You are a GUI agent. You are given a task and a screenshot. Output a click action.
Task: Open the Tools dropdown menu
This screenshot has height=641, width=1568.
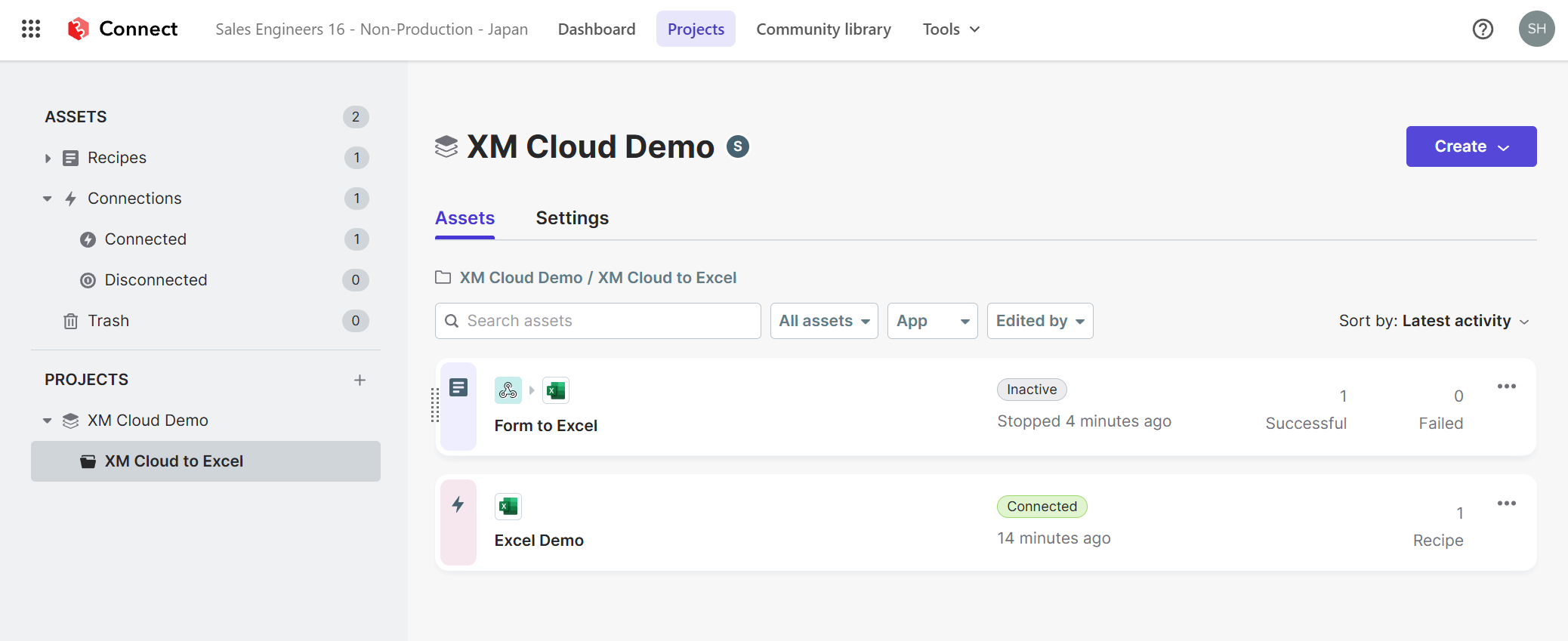951,29
